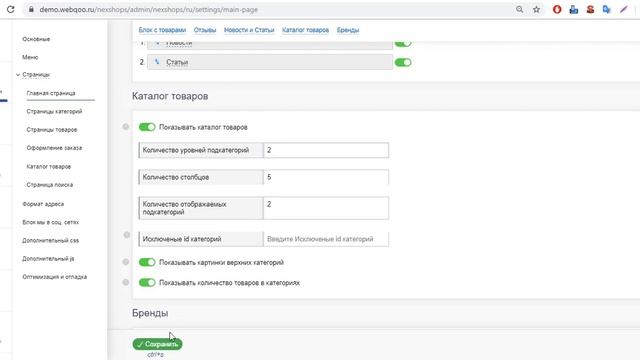Open the blue extension icon after Opera

coord(573,9)
